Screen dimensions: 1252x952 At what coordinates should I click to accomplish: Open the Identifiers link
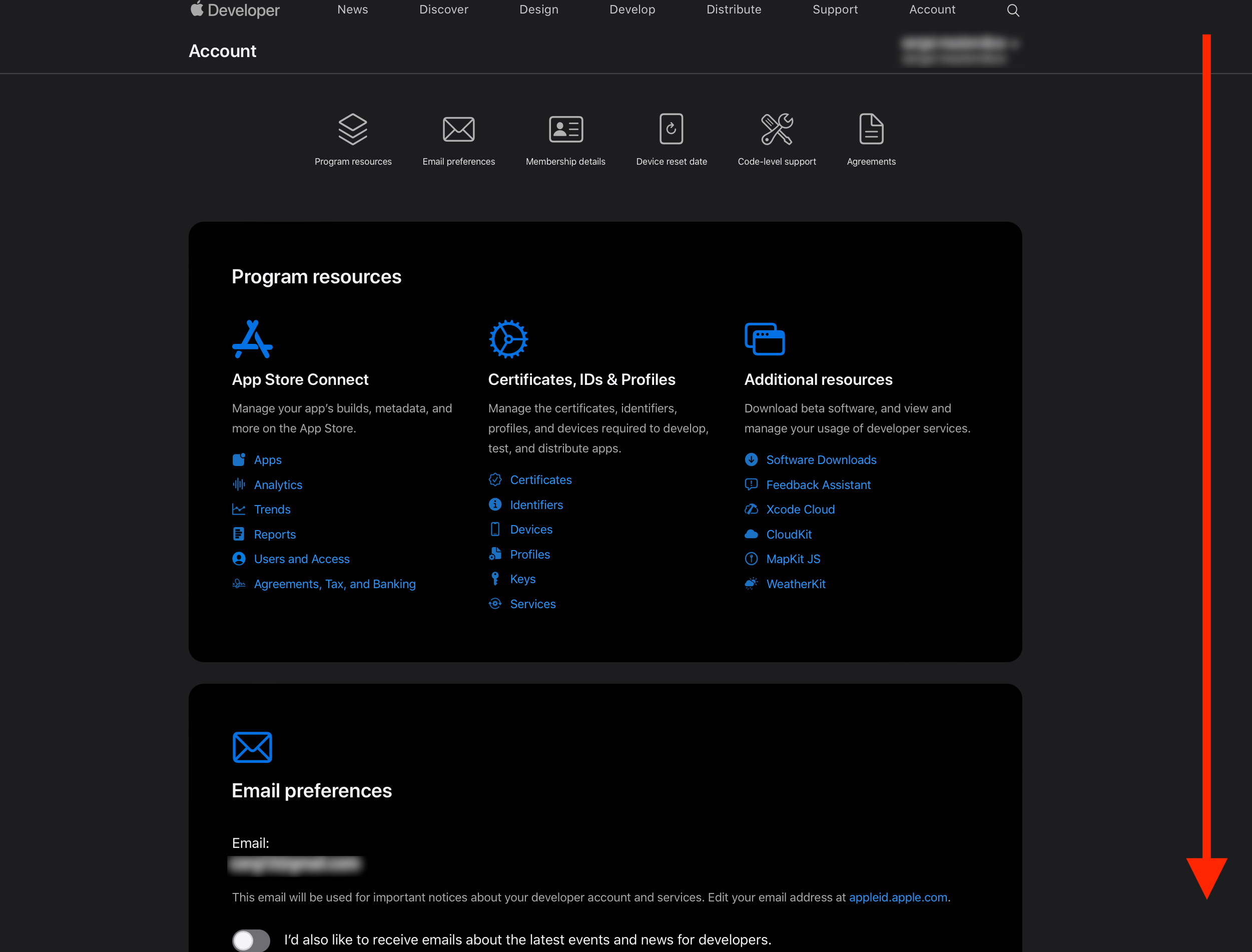coord(536,505)
